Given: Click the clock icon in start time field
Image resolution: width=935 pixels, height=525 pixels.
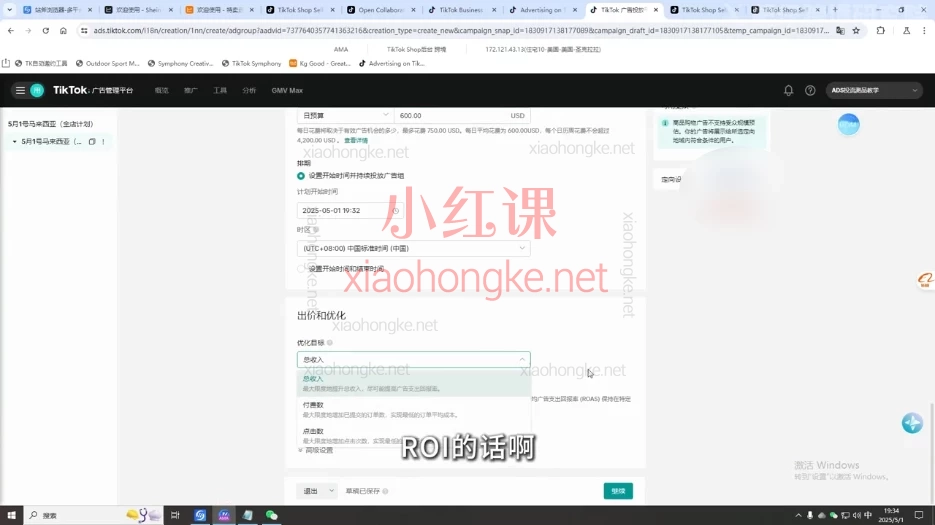Looking at the screenshot, I should 395,211.
